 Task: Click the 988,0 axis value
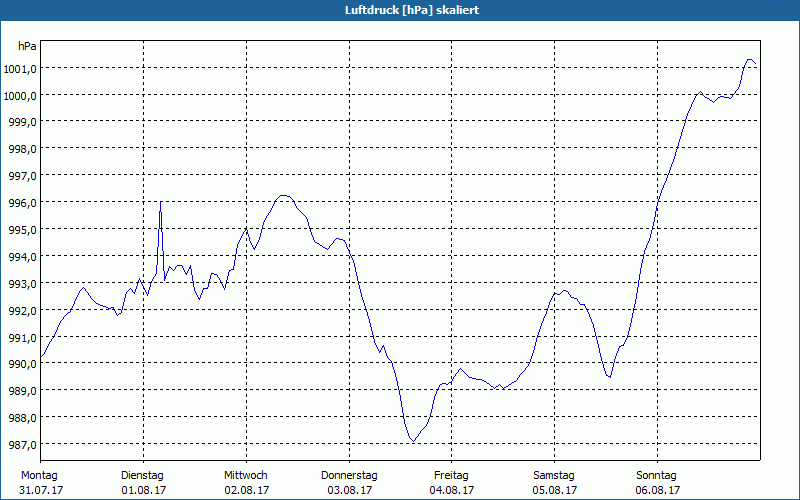pos(22,418)
